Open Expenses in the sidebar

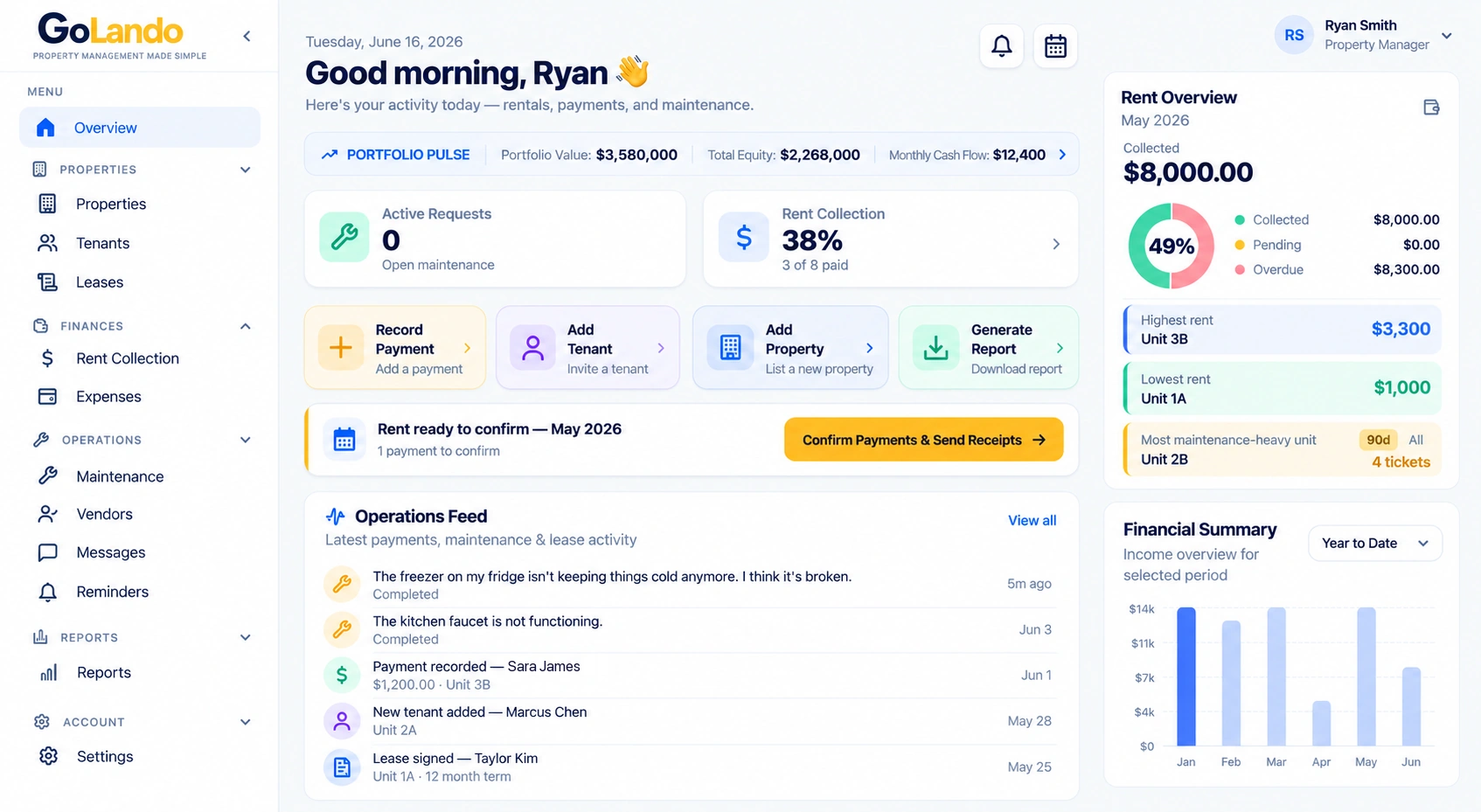tap(108, 397)
